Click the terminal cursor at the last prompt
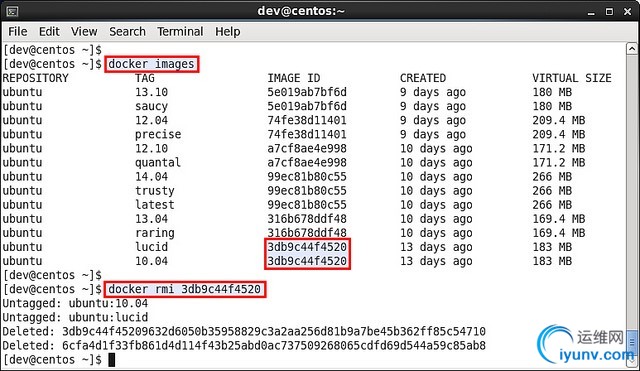640x371 pixels. click(111, 360)
